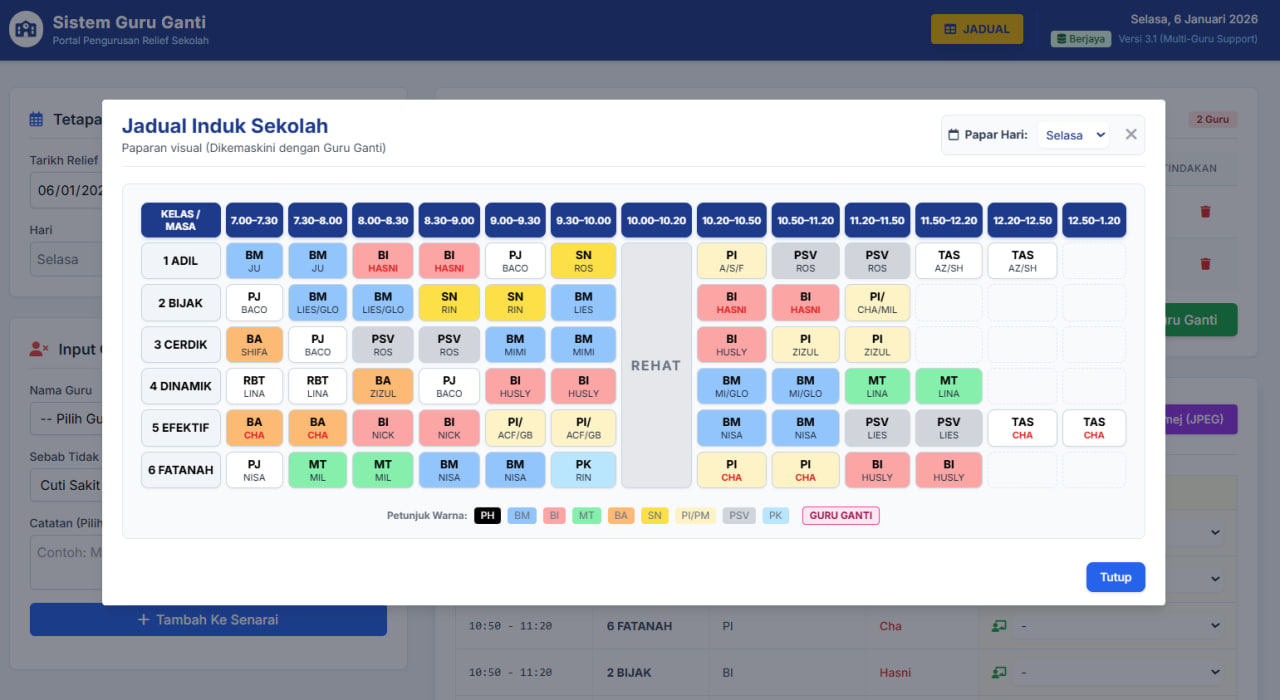Click the PI/PM legend swatch
Image resolution: width=1280 pixels, height=700 pixels.
point(696,516)
